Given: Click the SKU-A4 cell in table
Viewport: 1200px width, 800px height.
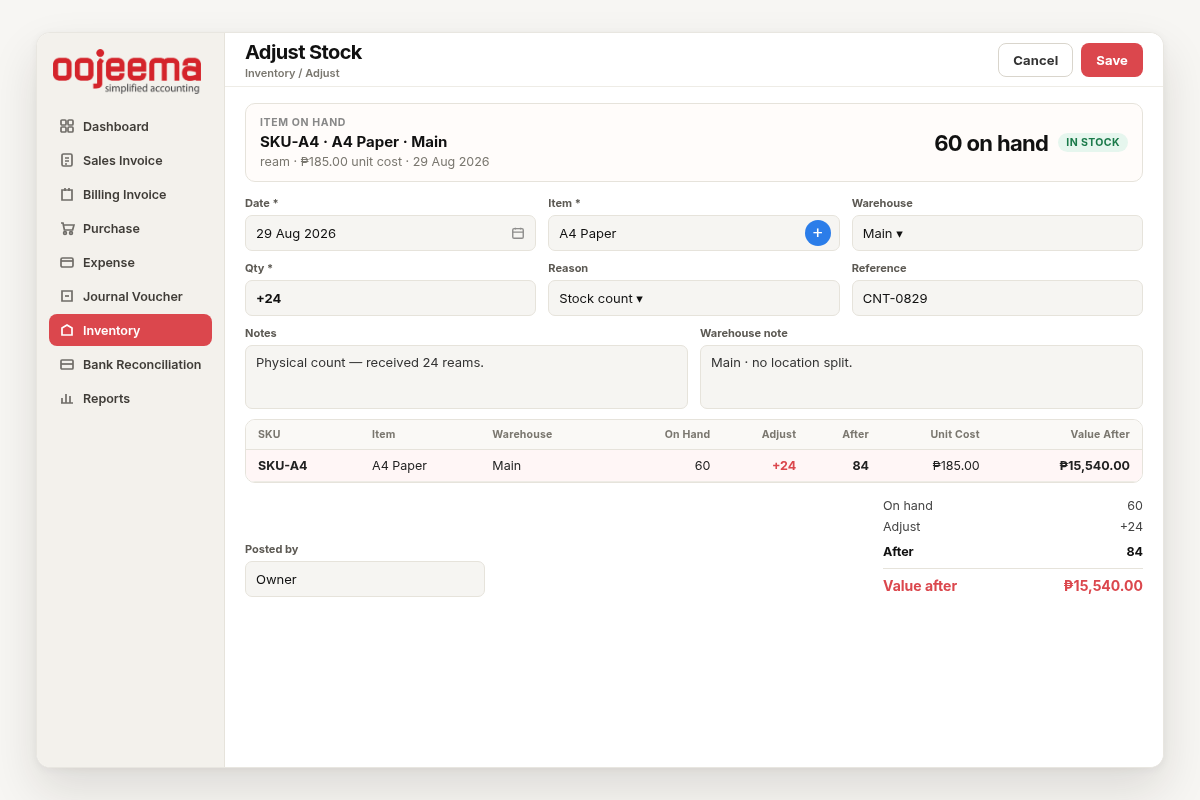Looking at the screenshot, I should [x=282, y=465].
